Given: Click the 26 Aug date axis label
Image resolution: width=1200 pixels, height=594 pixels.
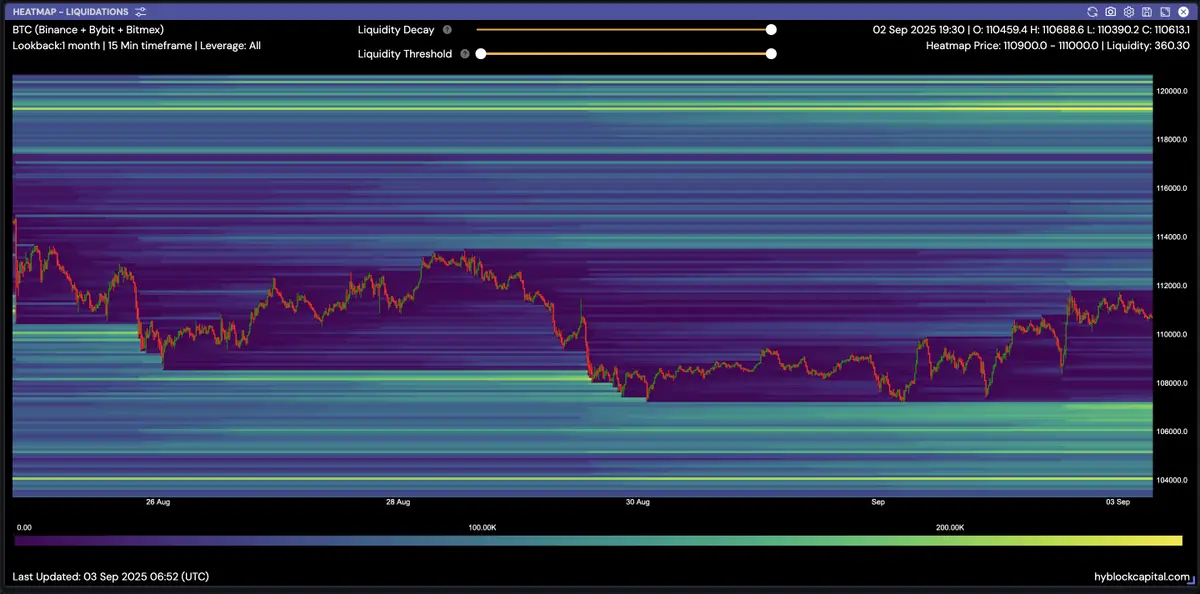Looking at the screenshot, I should (157, 501).
